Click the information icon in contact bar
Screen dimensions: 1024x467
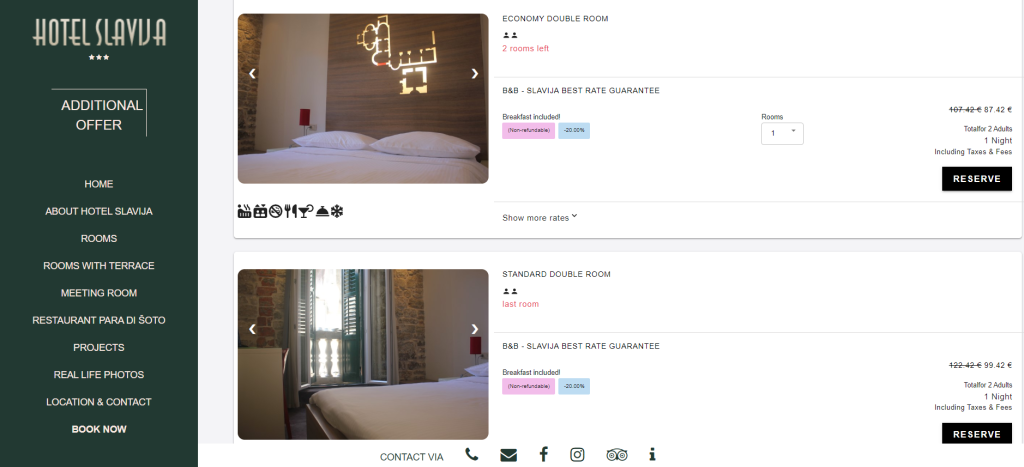(652, 455)
